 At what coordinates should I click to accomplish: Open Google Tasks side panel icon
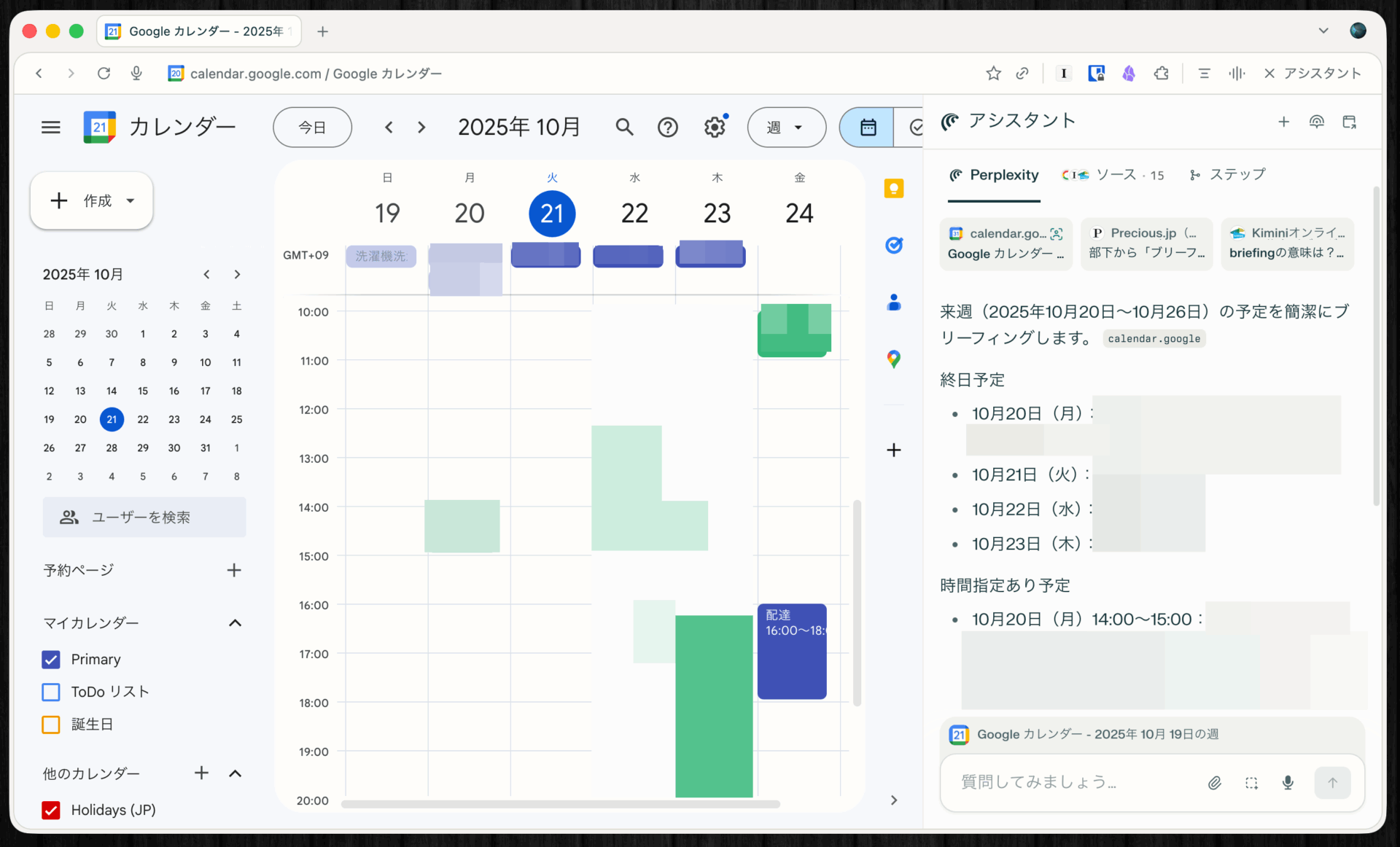893,246
